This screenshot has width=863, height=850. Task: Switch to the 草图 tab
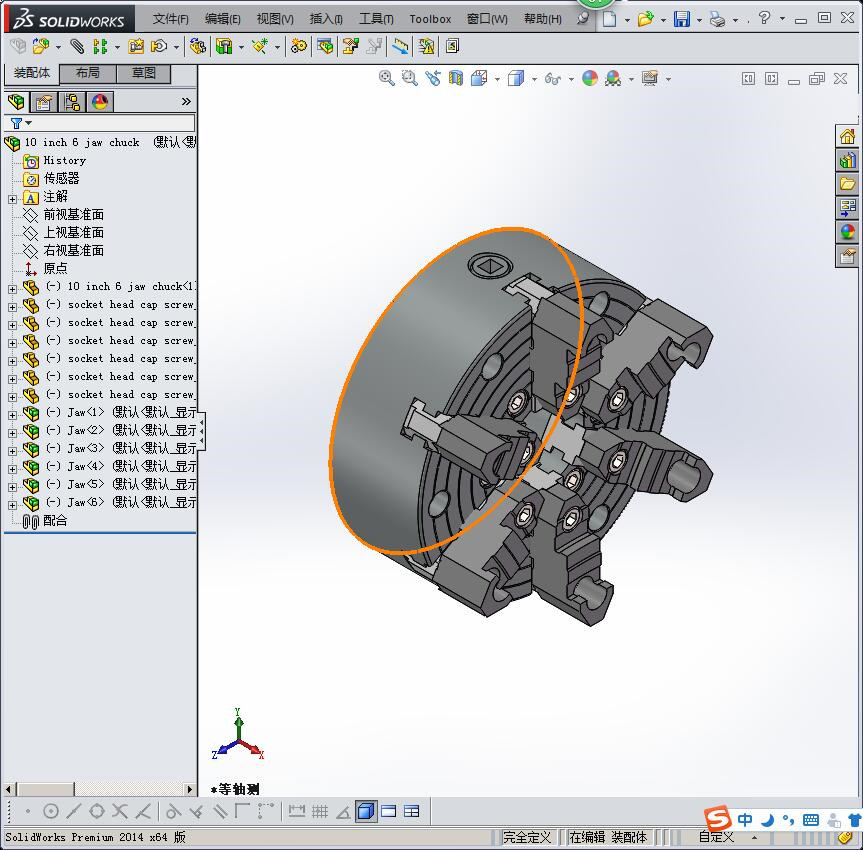(144, 73)
